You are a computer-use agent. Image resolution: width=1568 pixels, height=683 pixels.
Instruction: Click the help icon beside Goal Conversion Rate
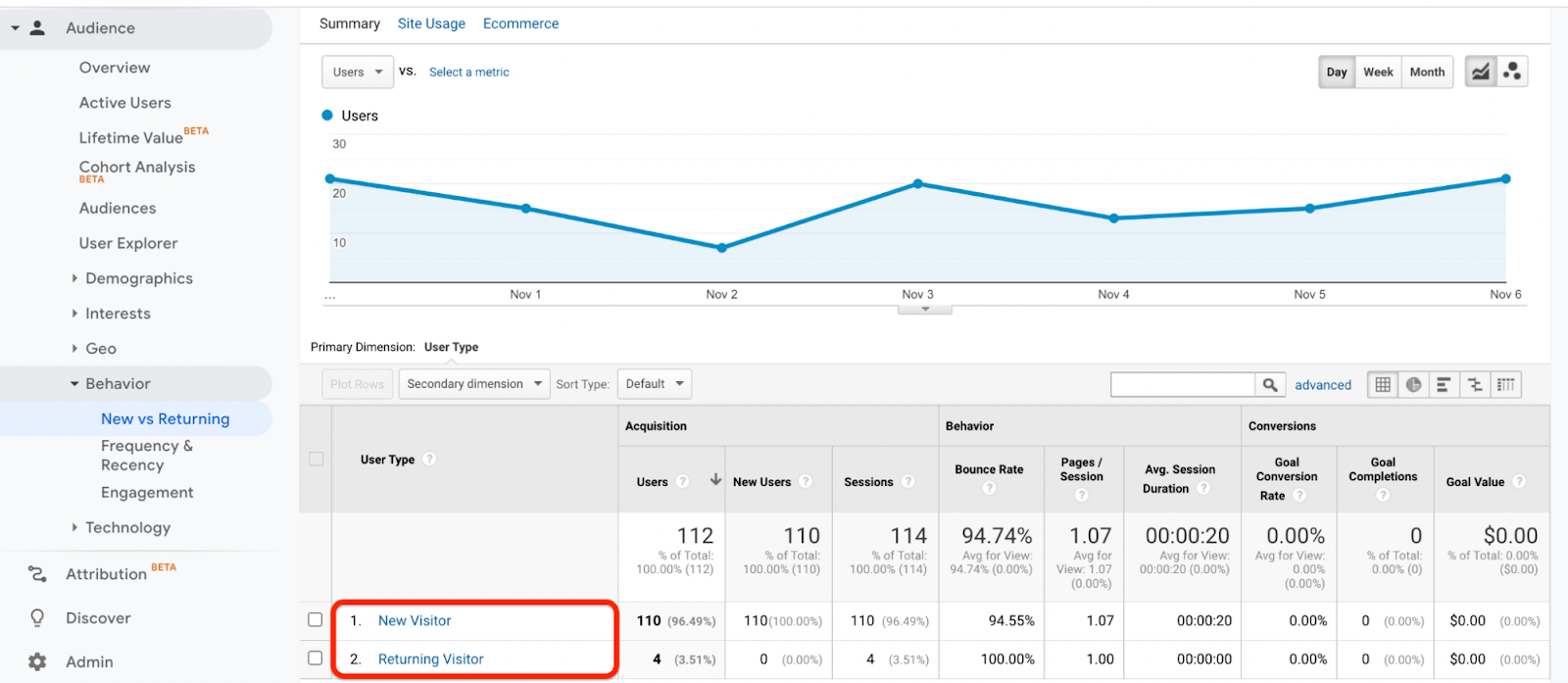(x=1299, y=495)
